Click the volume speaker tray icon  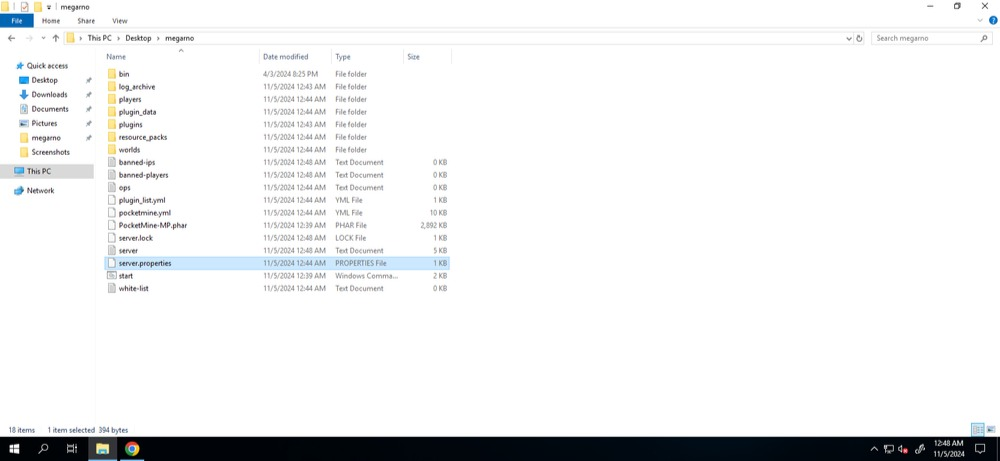tap(903, 449)
